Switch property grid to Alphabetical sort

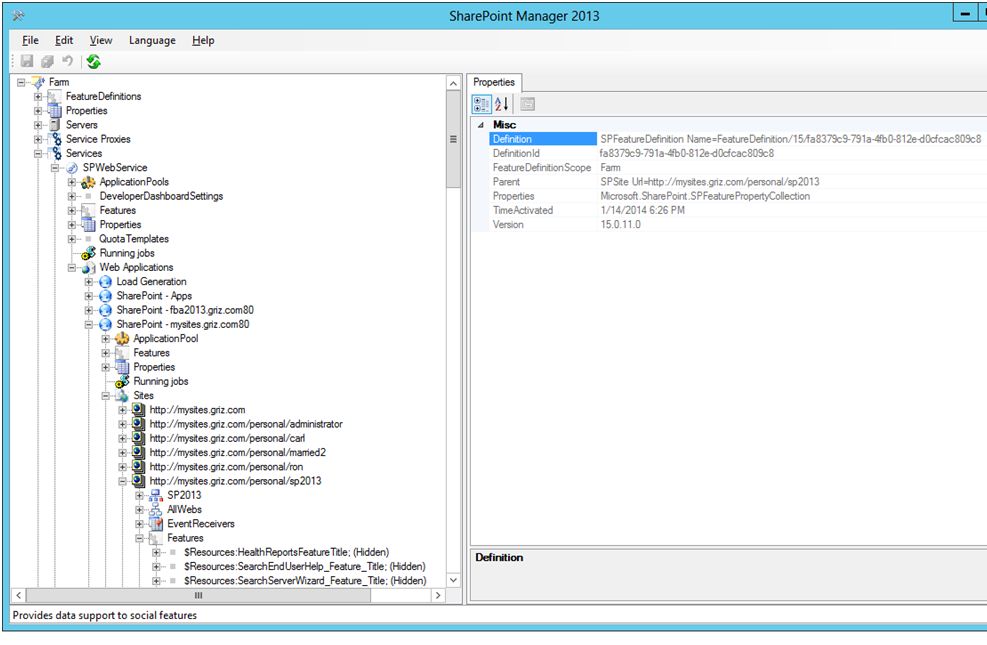click(502, 104)
